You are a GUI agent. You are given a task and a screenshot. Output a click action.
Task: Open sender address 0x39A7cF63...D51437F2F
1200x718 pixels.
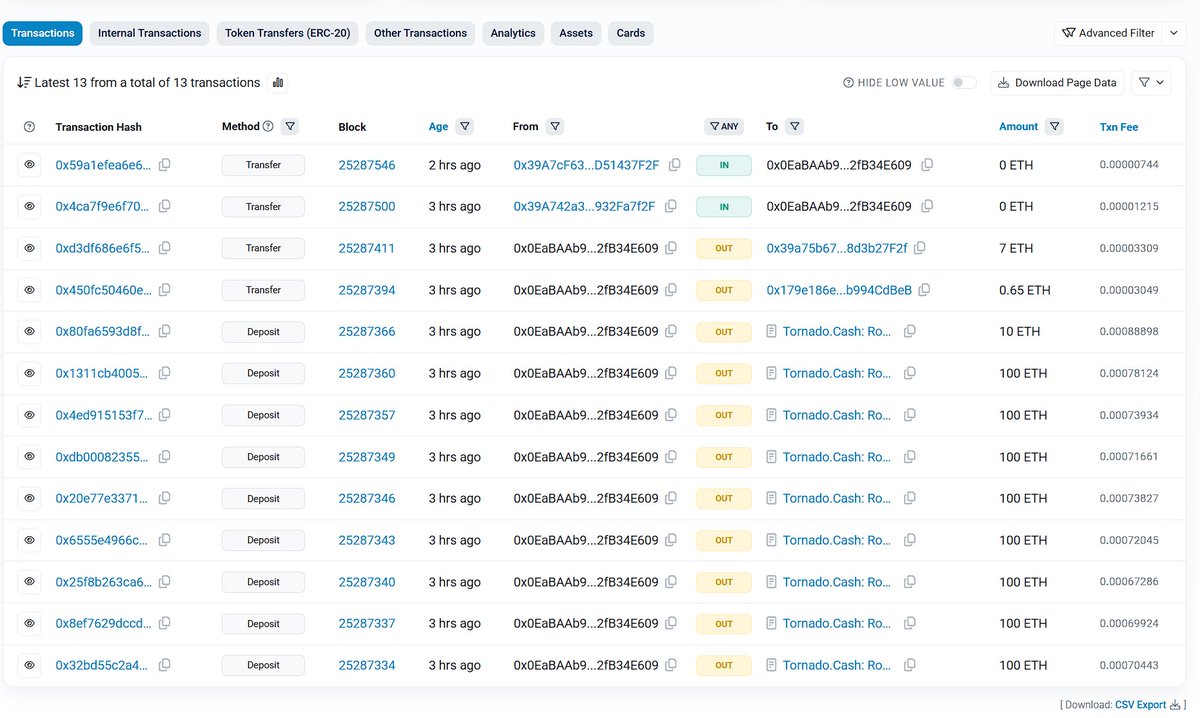click(x=586, y=165)
